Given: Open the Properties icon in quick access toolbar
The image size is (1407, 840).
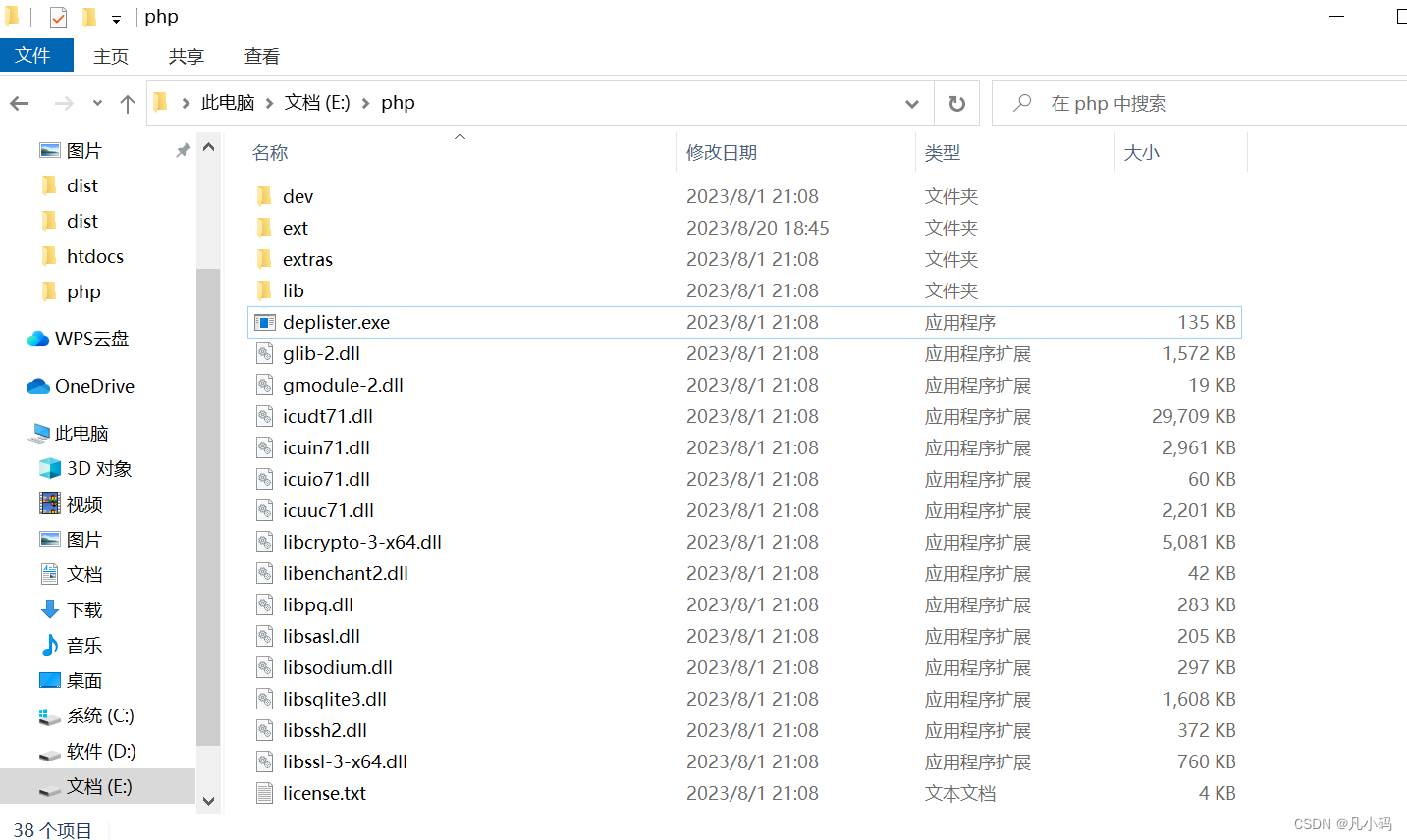Looking at the screenshot, I should click(x=58, y=17).
